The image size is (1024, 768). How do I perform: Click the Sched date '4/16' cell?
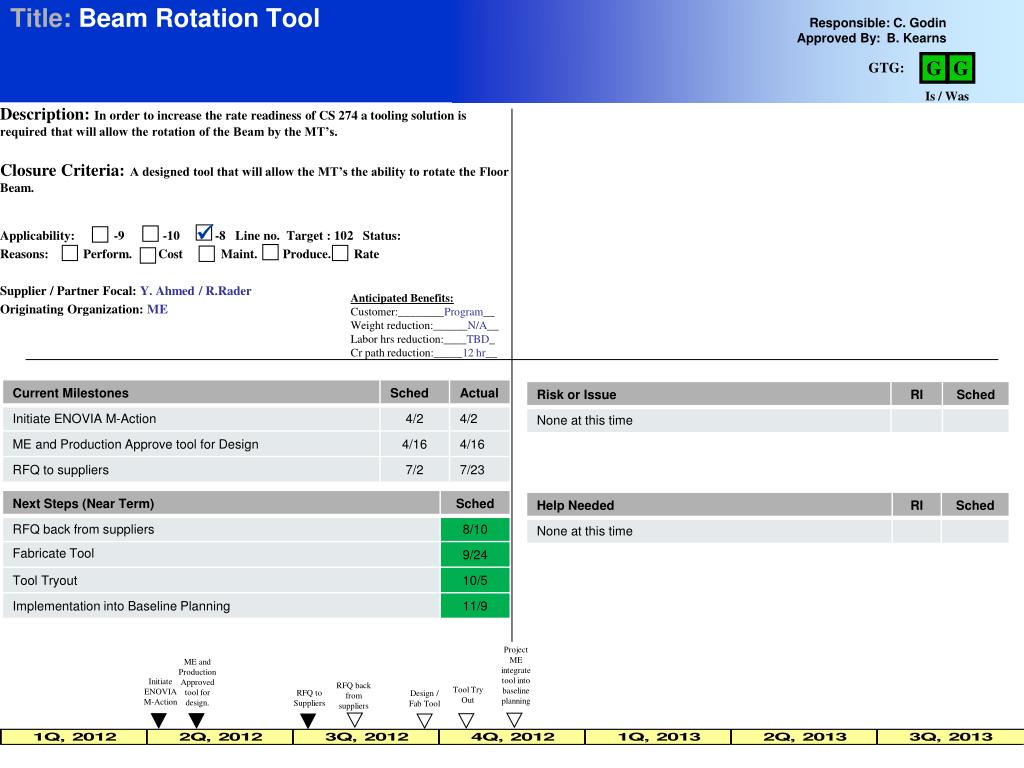[414, 444]
